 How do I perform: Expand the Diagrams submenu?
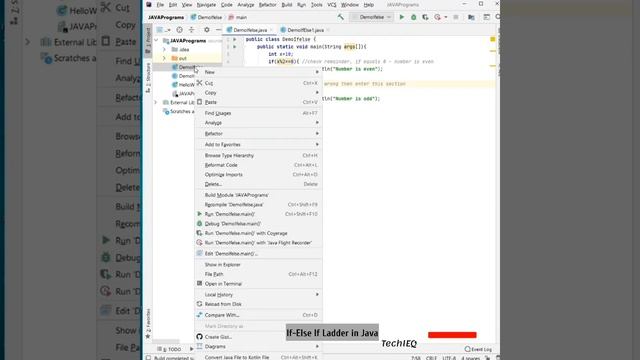pos(258,347)
